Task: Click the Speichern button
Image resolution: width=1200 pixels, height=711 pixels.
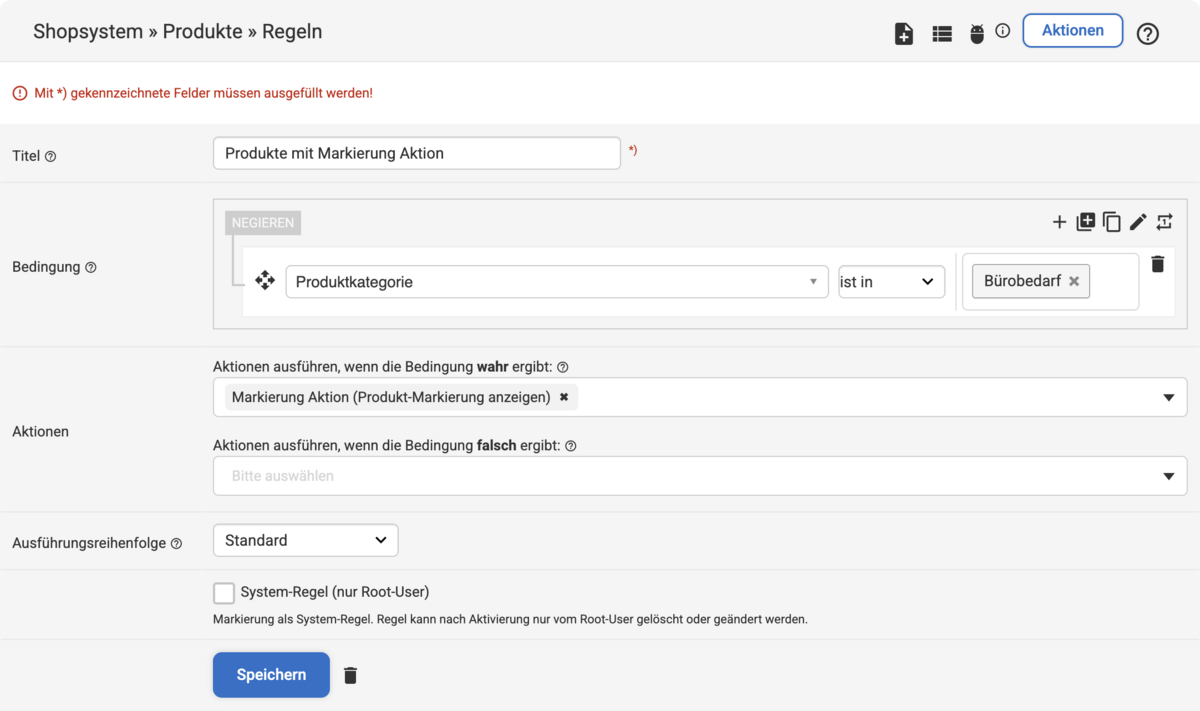Action: tap(271, 675)
